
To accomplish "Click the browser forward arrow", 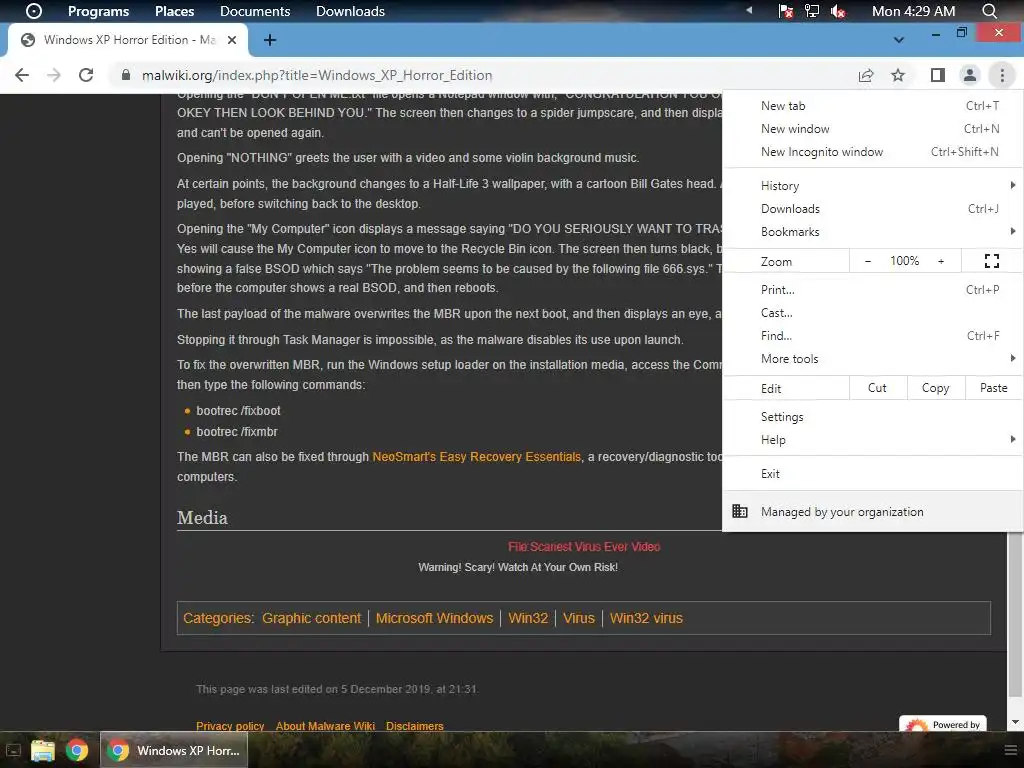I will click(54, 75).
